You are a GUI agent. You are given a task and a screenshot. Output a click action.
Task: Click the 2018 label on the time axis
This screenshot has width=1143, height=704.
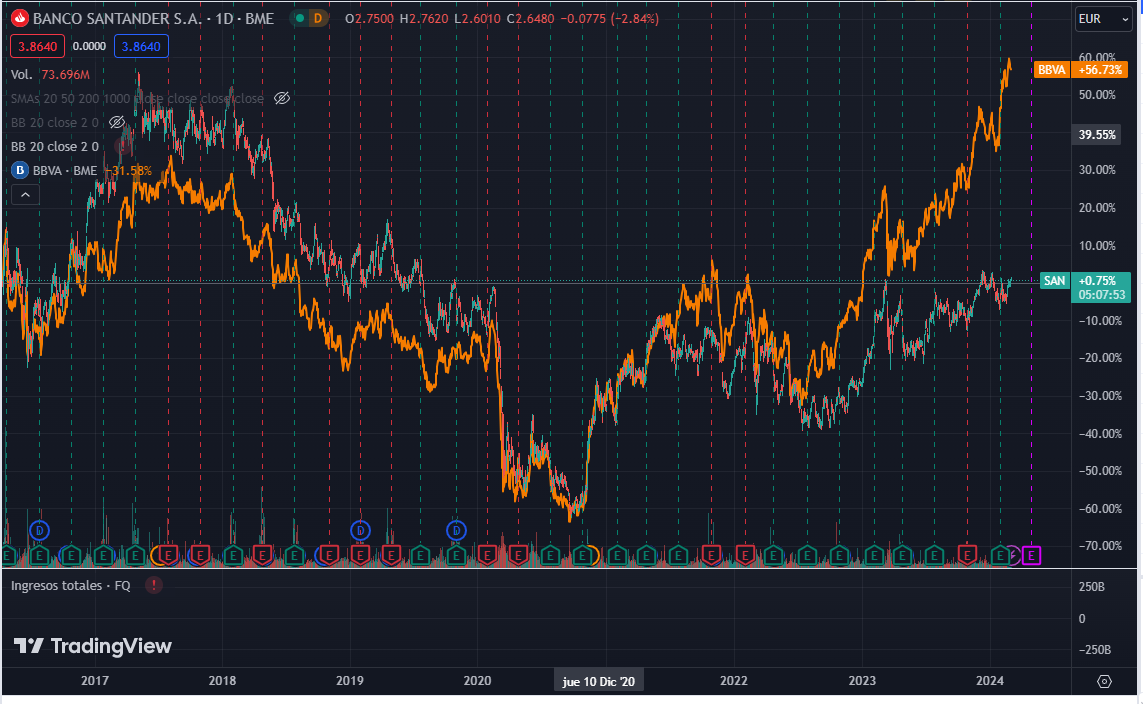coord(222,681)
